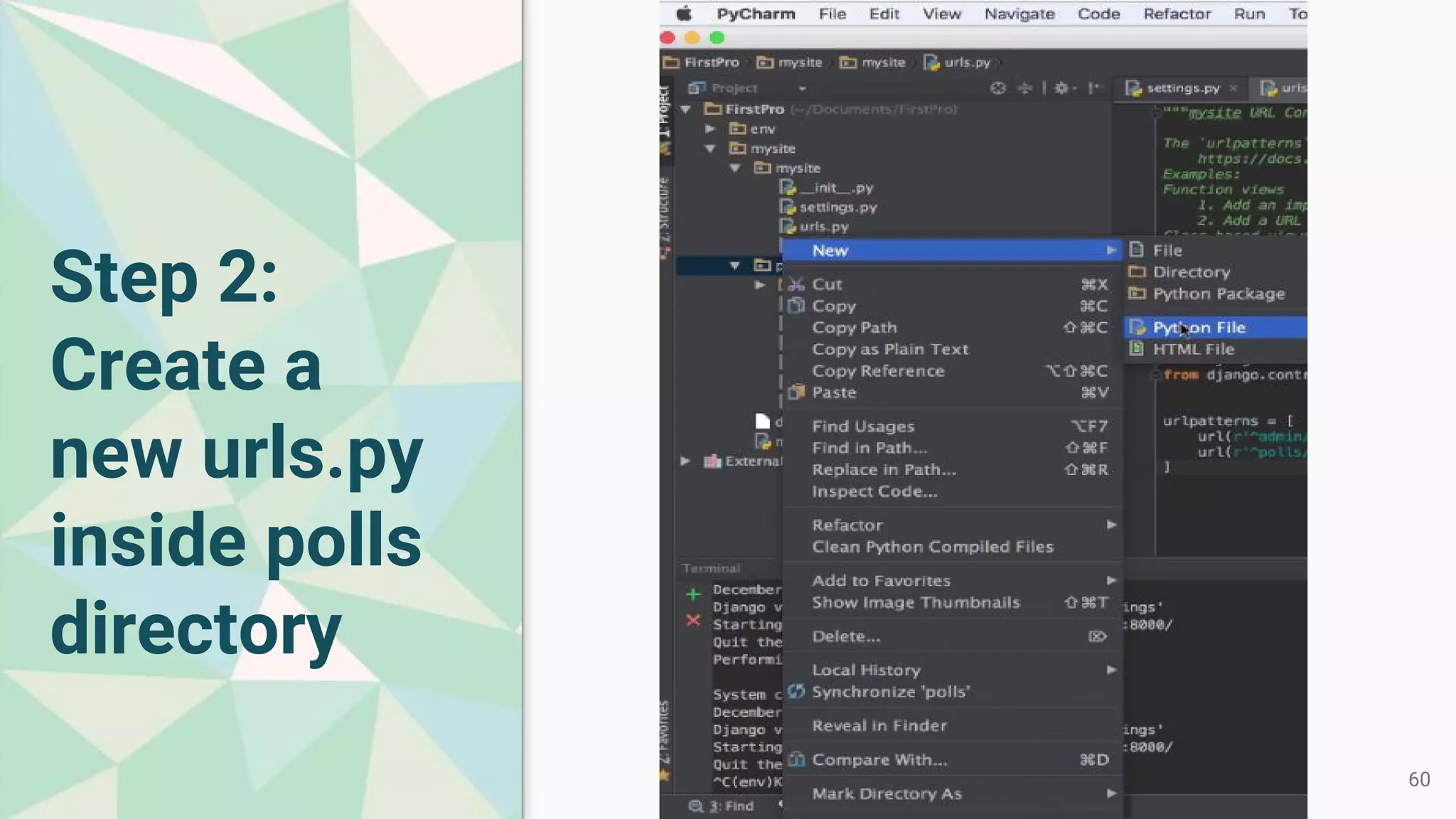Choose Show Image Thumbnails

[x=952, y=603]
